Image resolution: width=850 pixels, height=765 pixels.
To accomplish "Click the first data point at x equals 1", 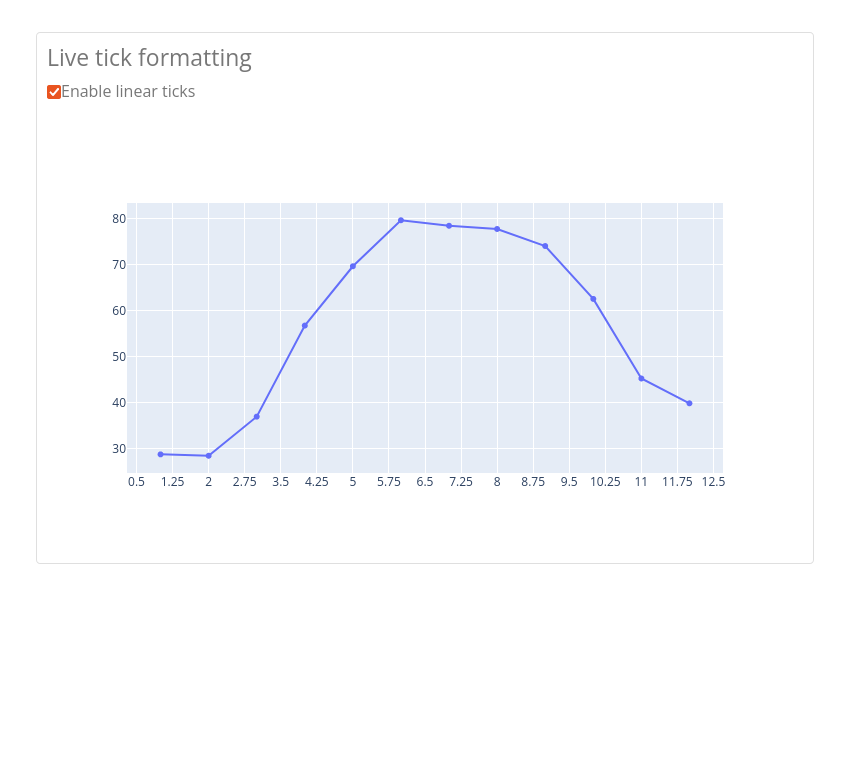I will pos(160,454).
